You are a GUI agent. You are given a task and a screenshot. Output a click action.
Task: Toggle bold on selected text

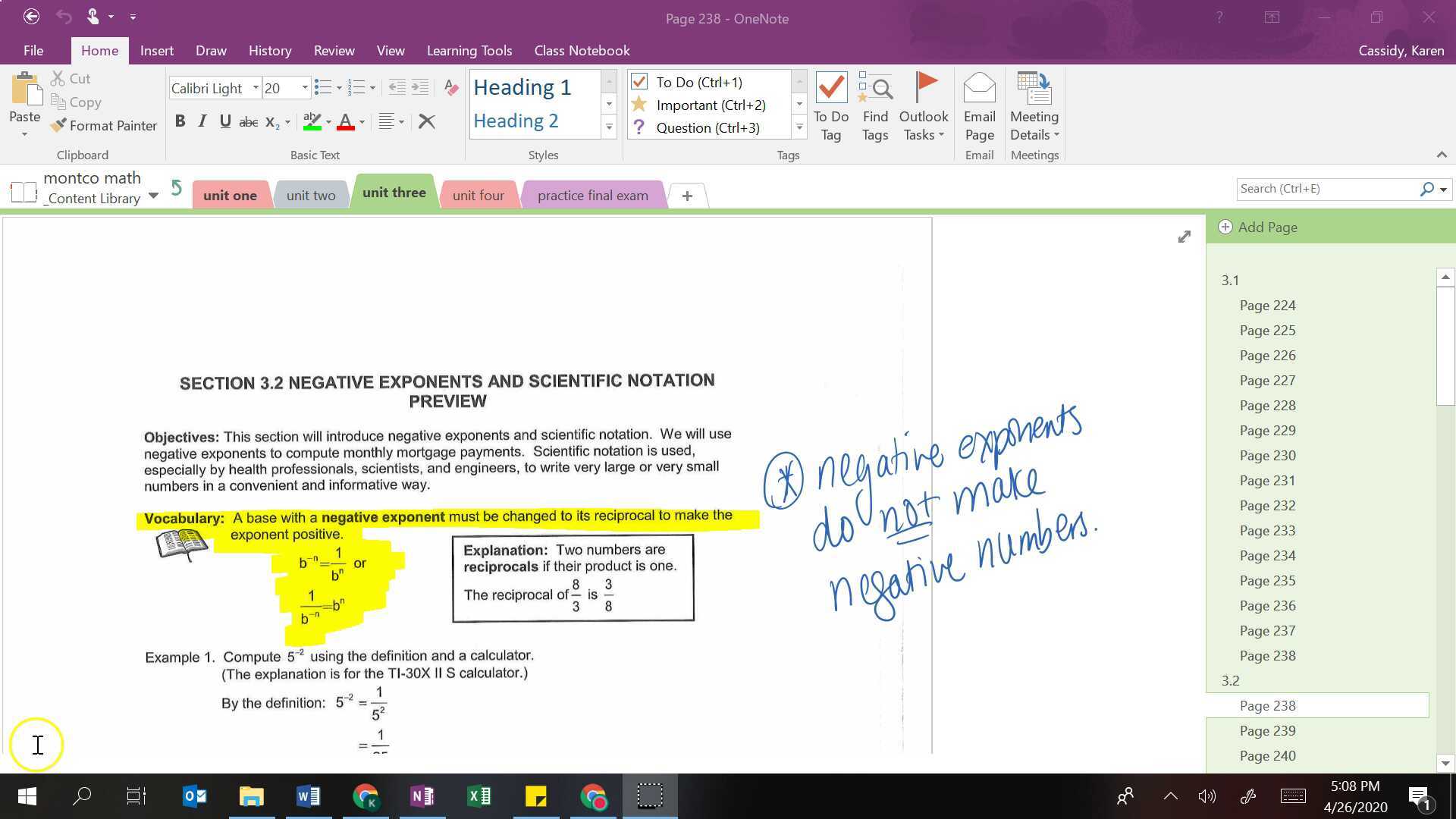point(180,121)
